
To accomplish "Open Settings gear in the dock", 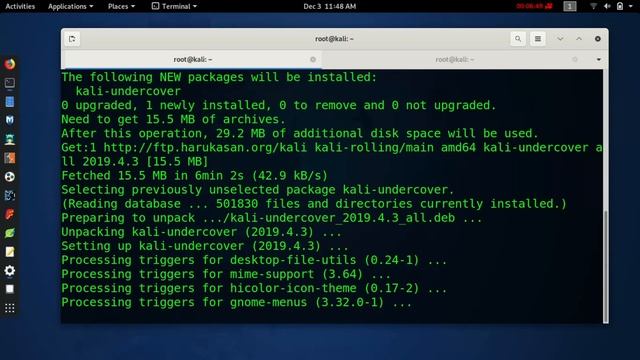I will click(10, 271).
